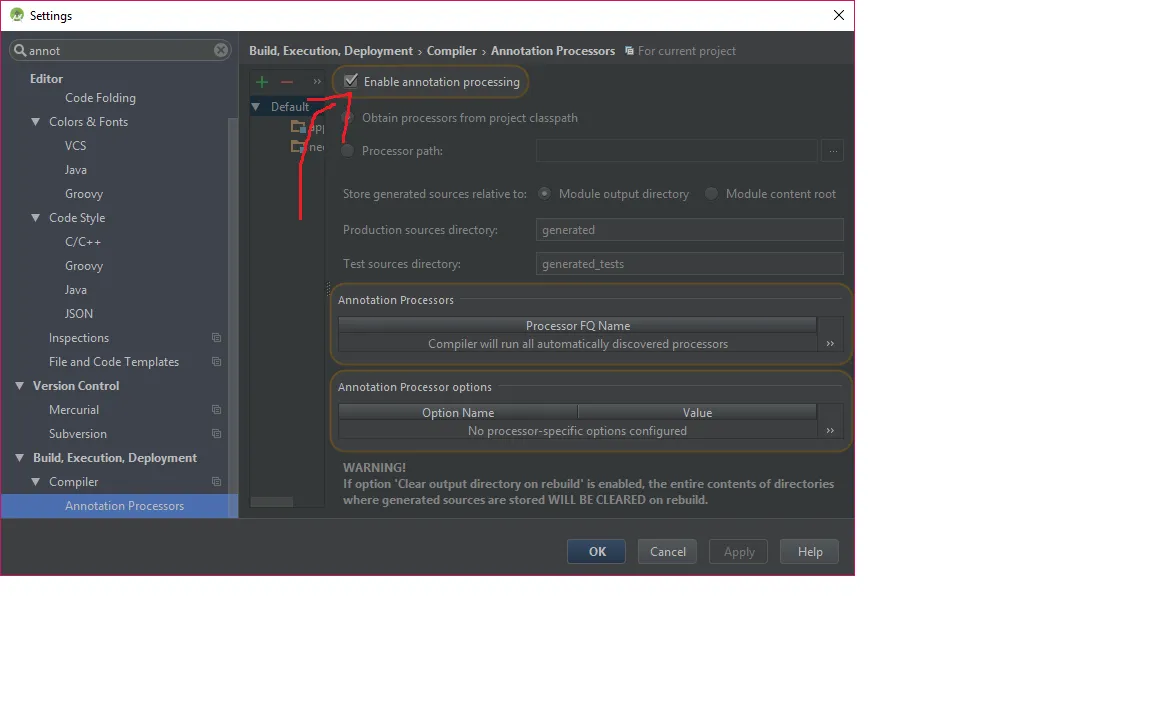Click the project-level icon beside File and Code Templates

[216, 361]
